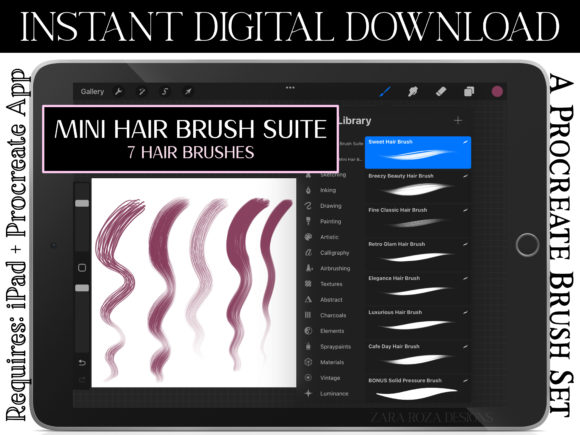Activate the Transform arrow tool
The width and height of the screenshot is (580, 435).
pos(188,91)
